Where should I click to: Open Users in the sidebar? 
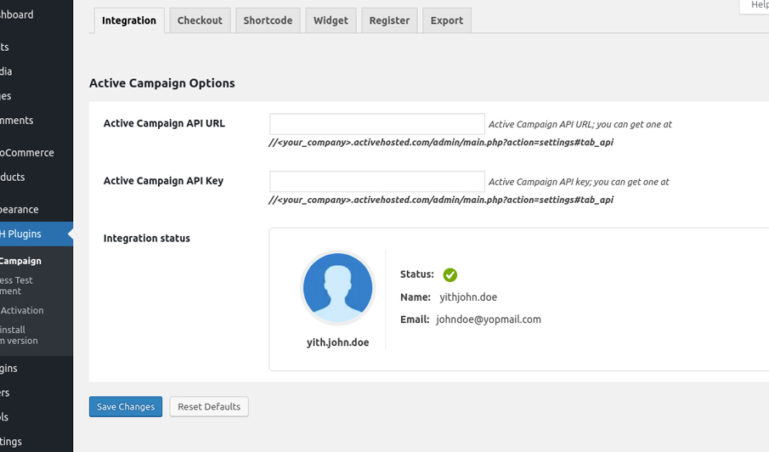[36, 393]
